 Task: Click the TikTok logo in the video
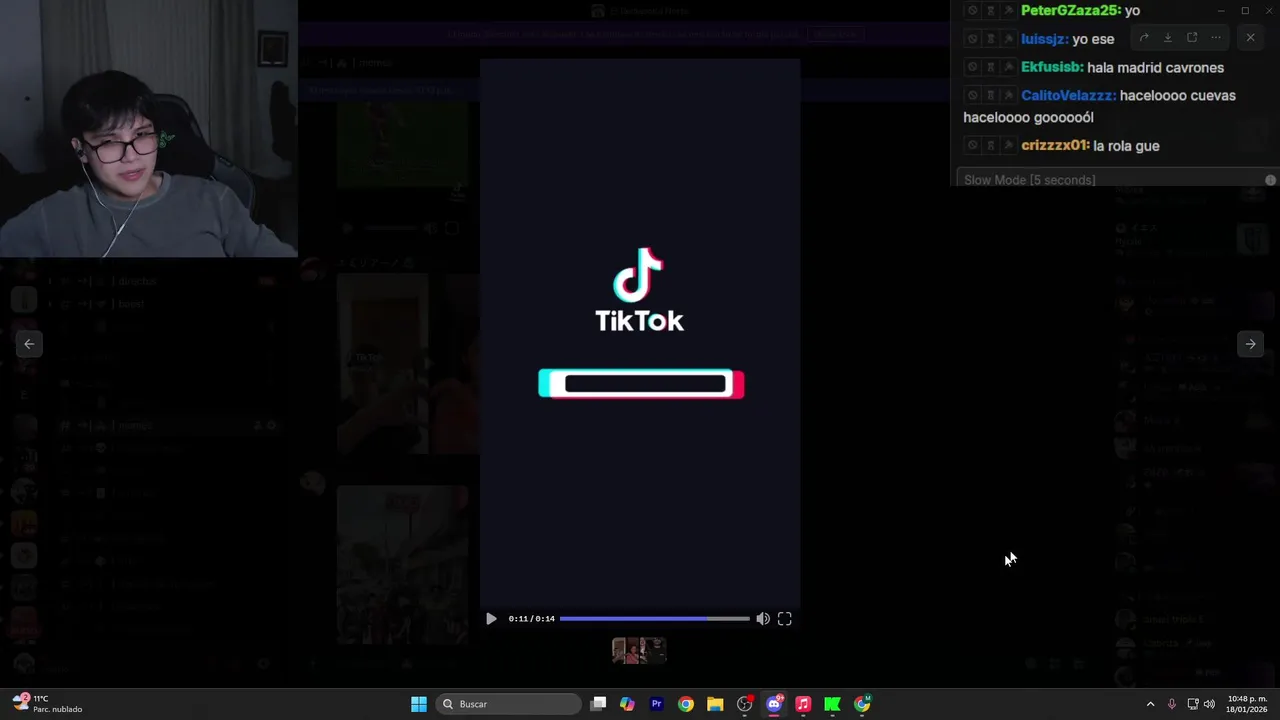(640, 290)
